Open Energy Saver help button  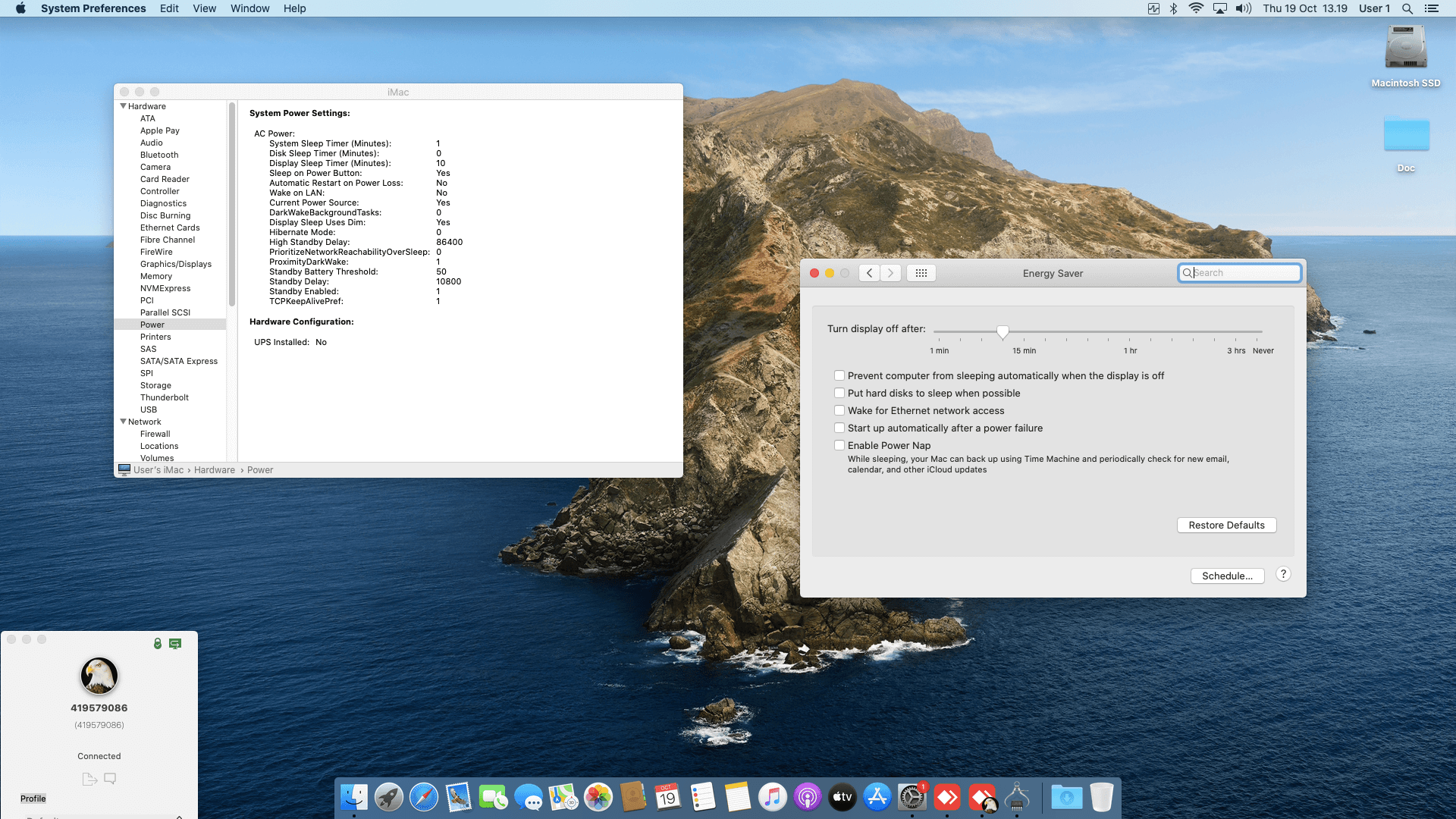tap(1283, 574)
